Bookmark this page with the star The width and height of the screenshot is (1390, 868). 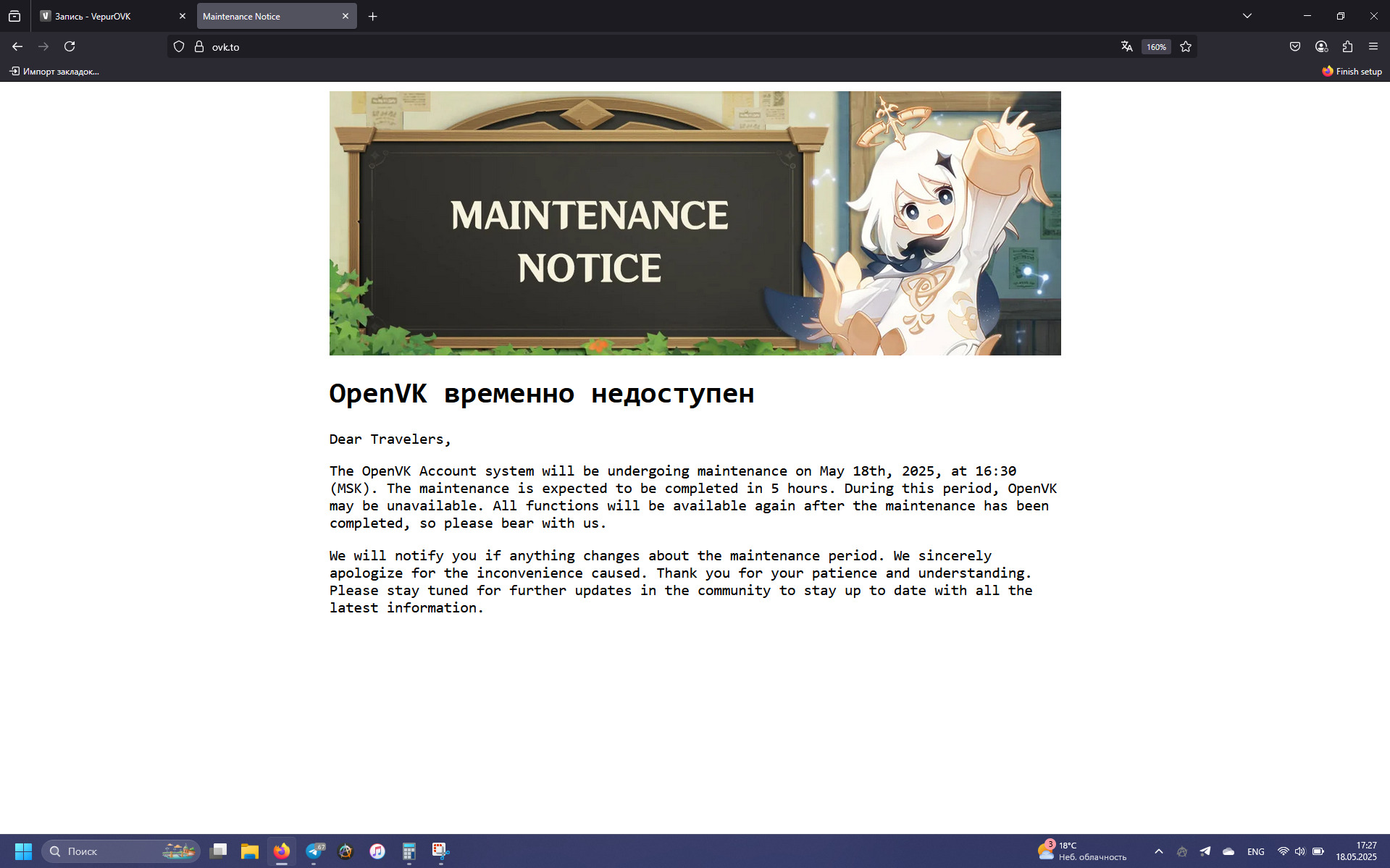(1186, 46)
